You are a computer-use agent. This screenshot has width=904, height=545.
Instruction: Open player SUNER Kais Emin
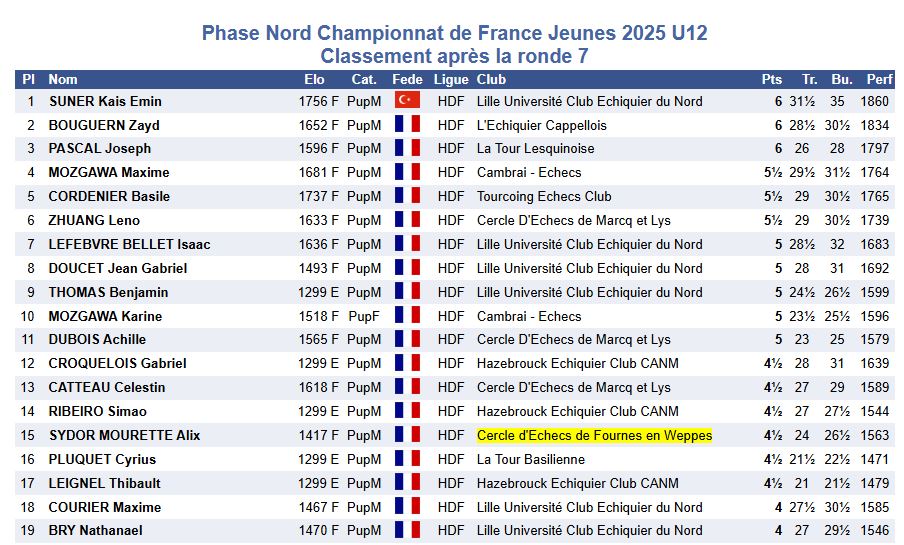(105, 101)
